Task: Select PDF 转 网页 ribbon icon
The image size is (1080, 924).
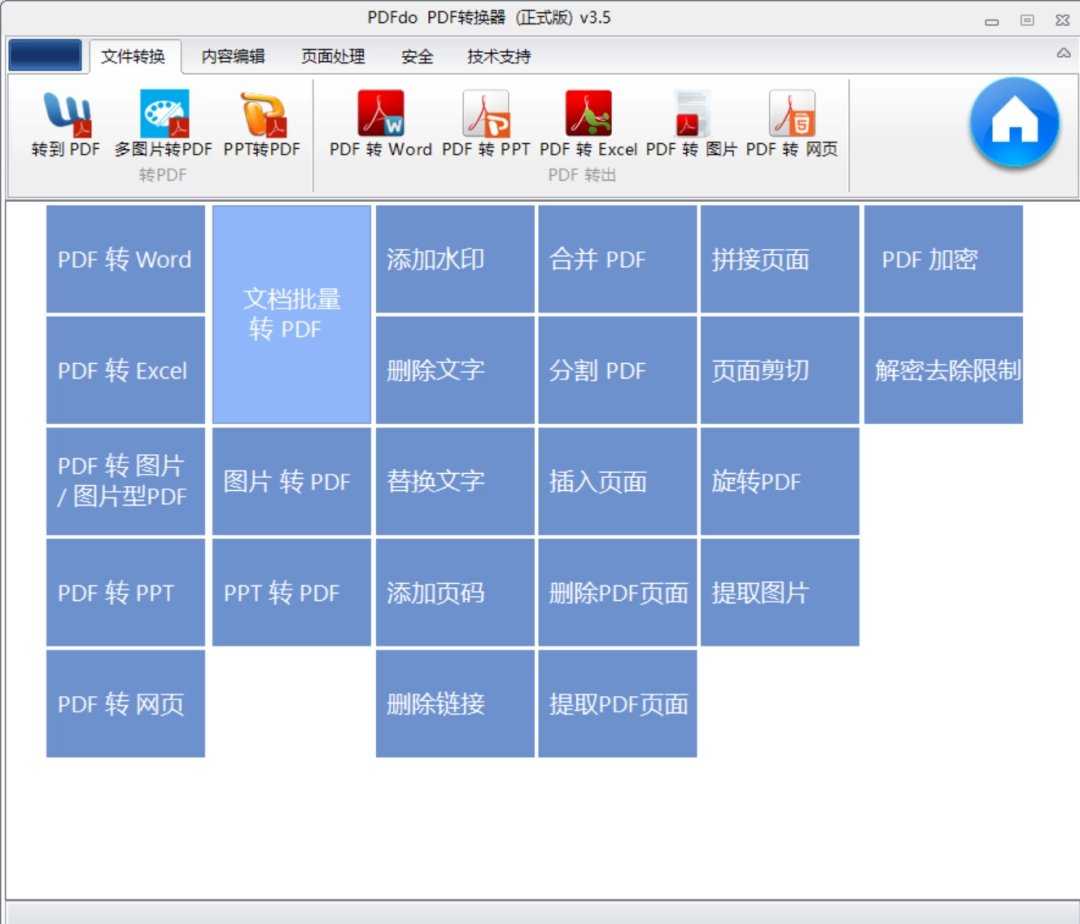Action: coord(792,124)
